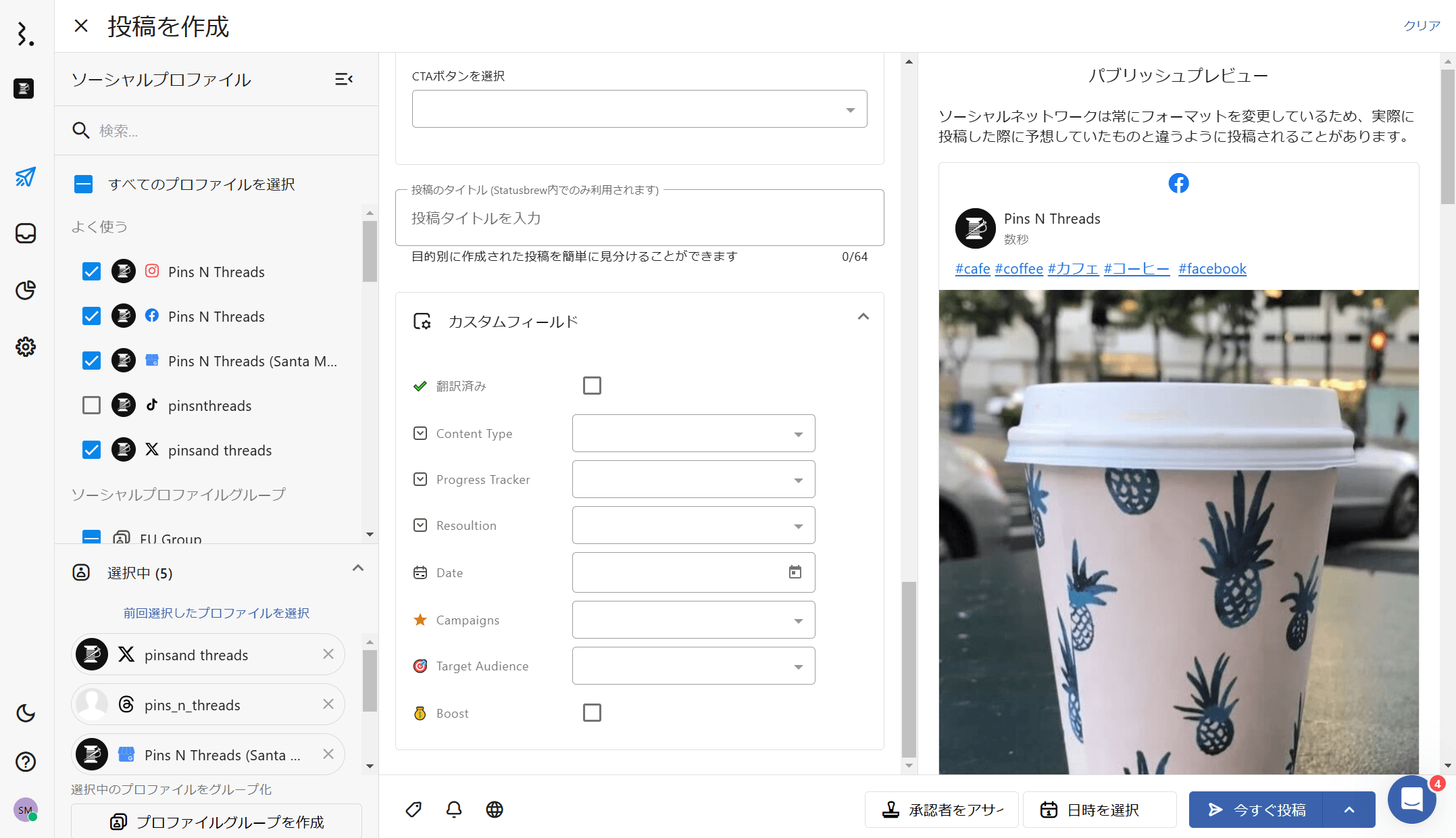Toggle dark mode moon icon

point(26,713)
